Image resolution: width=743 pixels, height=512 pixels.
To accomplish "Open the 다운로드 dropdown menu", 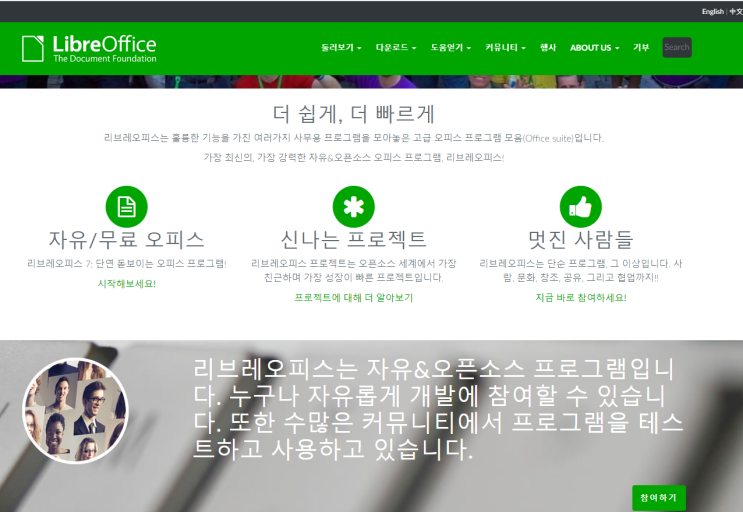I will (x=396, y=47).
